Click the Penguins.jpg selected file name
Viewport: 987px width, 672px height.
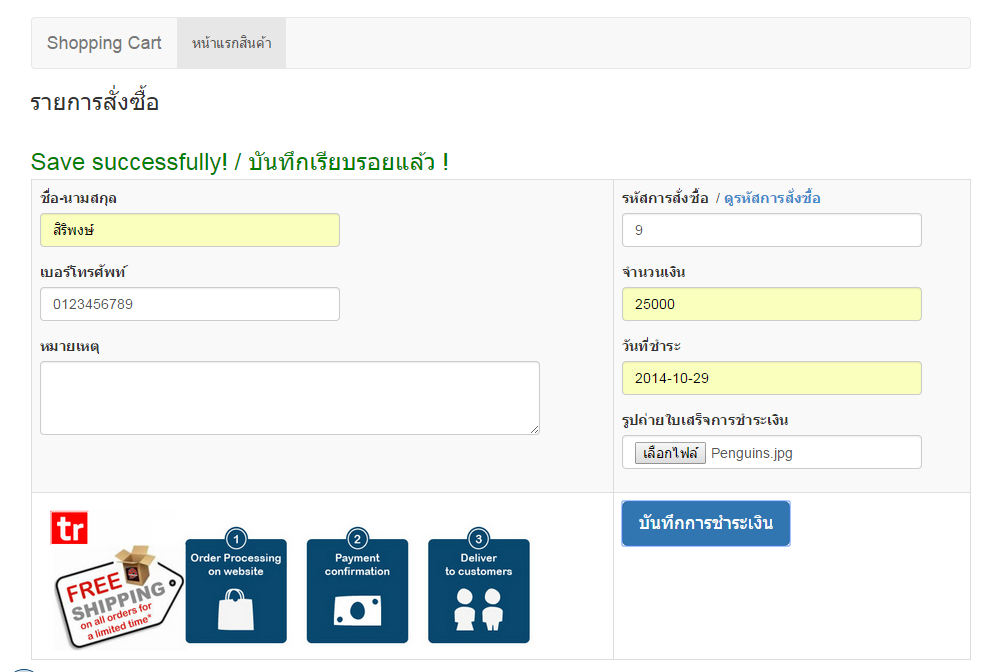point(752,453)
